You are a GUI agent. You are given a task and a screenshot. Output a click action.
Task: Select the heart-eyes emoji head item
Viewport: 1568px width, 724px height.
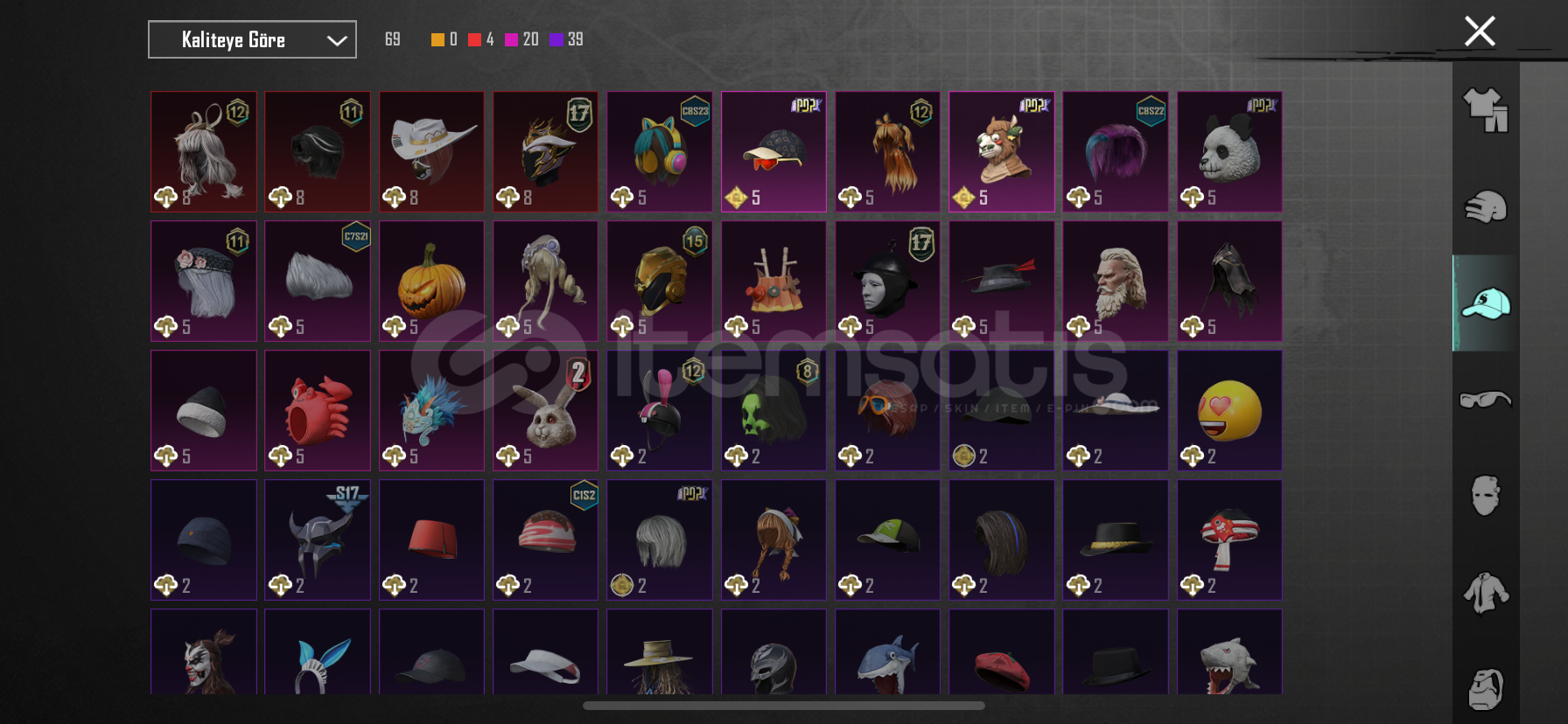click(x=1229, y=410)
